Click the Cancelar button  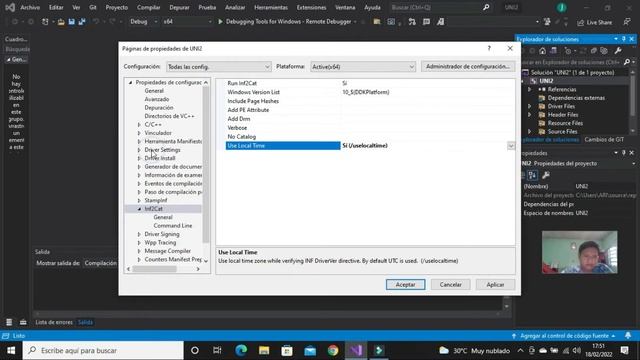[x=450, y=284]
